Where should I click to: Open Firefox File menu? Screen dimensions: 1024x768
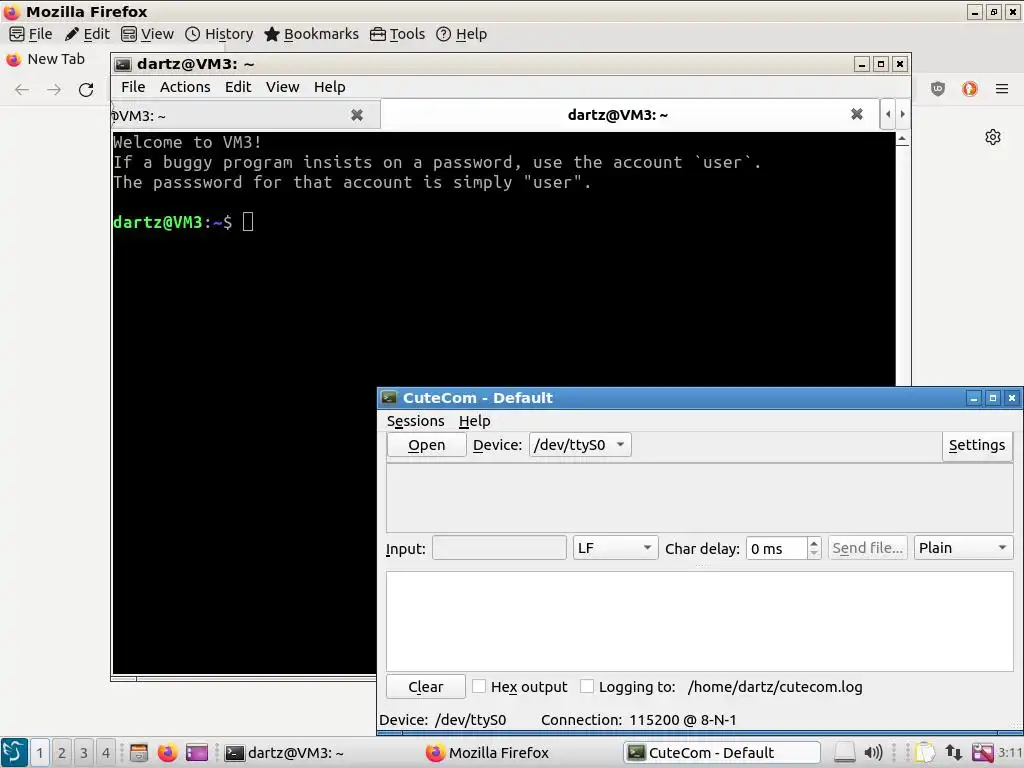pos(31,34)
